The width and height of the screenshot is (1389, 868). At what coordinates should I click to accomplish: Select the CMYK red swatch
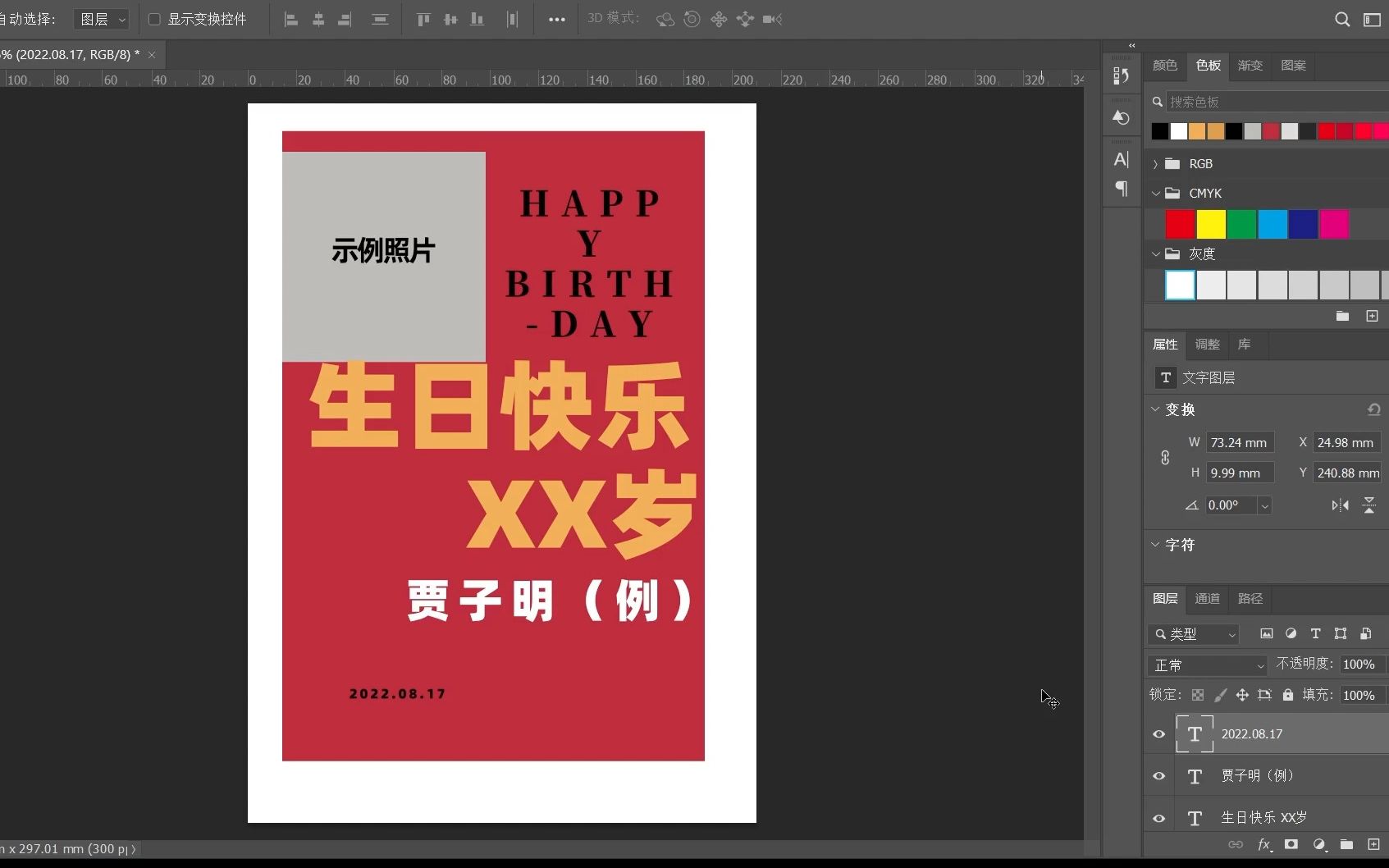pos(1180,224)
